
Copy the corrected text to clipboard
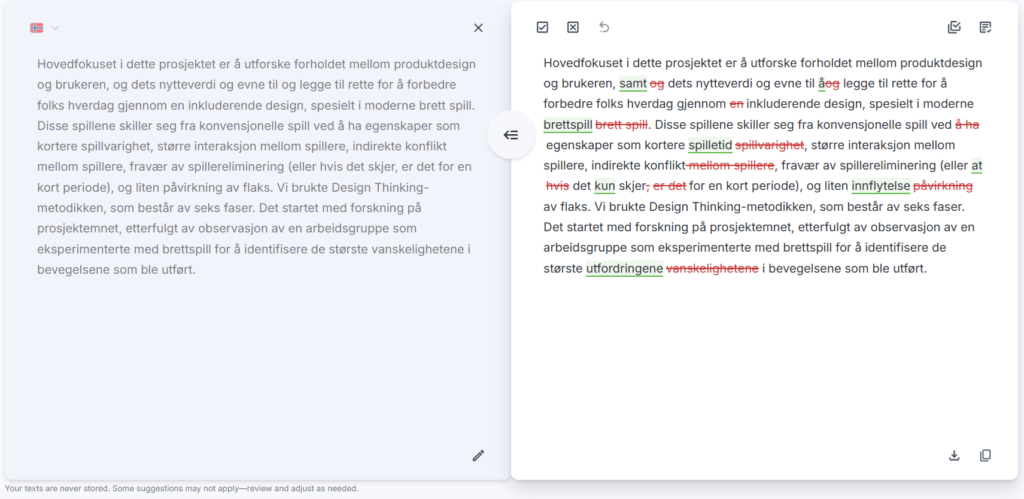[x=985, y=455]
